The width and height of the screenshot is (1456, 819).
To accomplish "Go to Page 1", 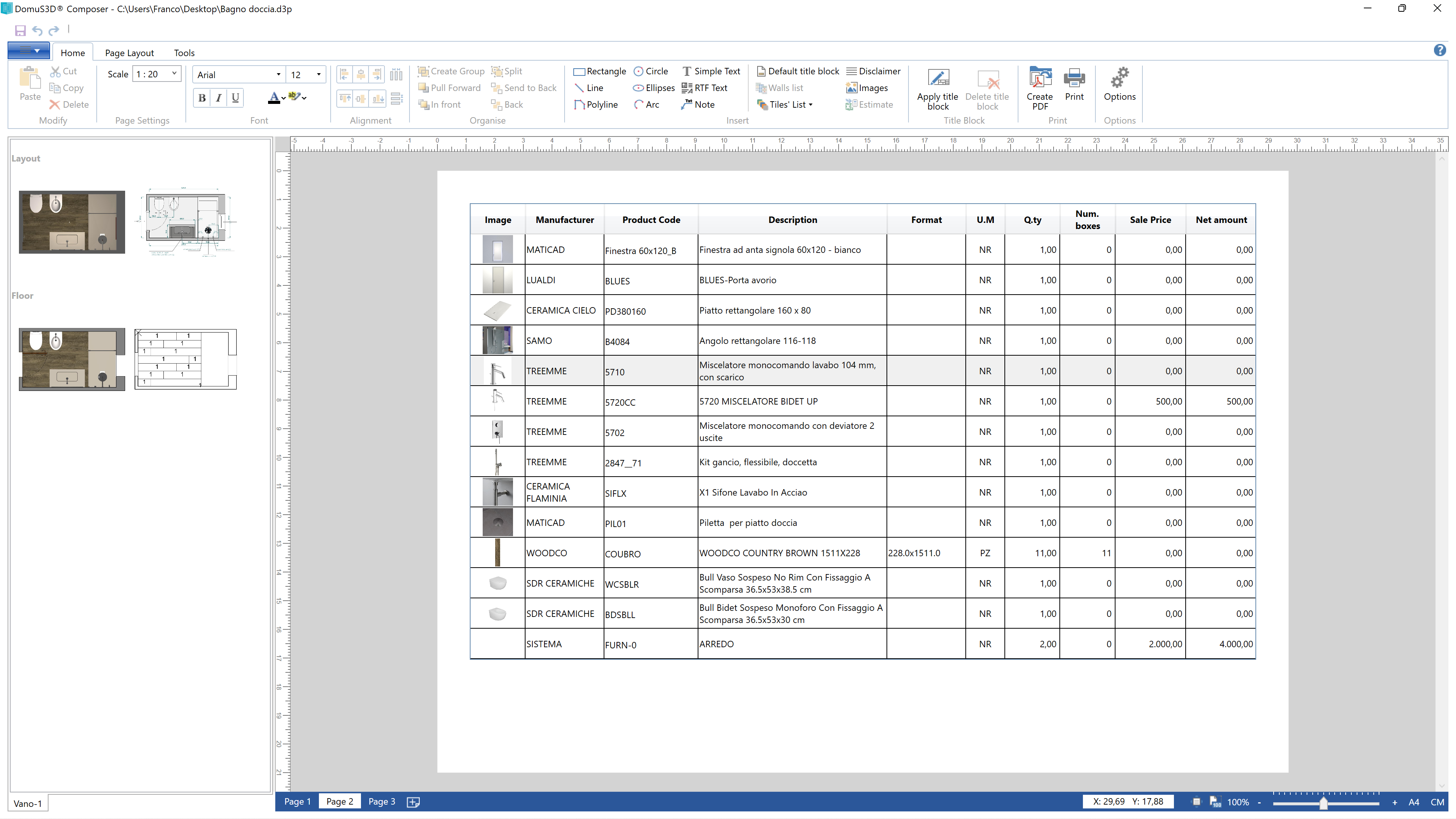I will pyautogui.click(x=297, y=802).
